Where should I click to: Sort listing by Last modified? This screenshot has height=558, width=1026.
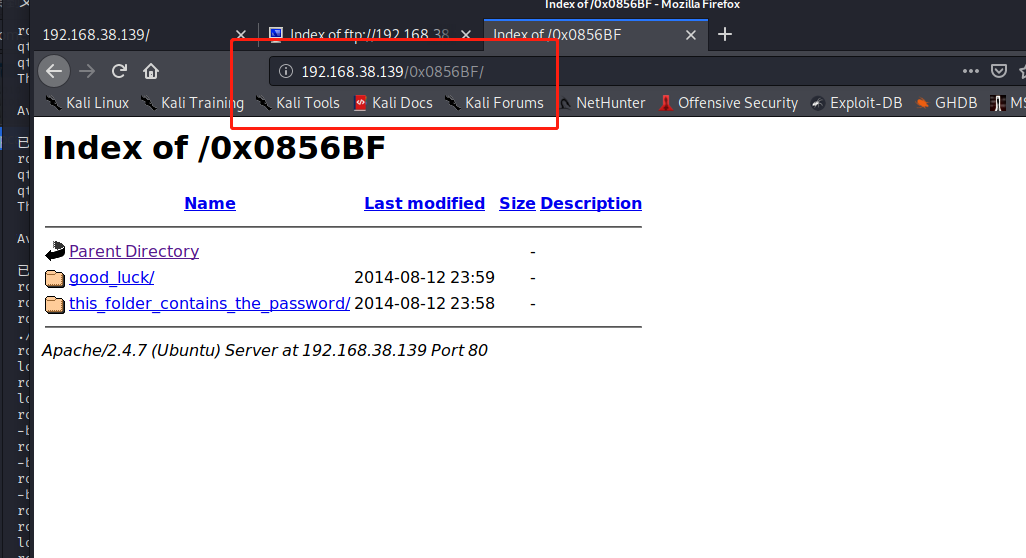tap(424, 203)
